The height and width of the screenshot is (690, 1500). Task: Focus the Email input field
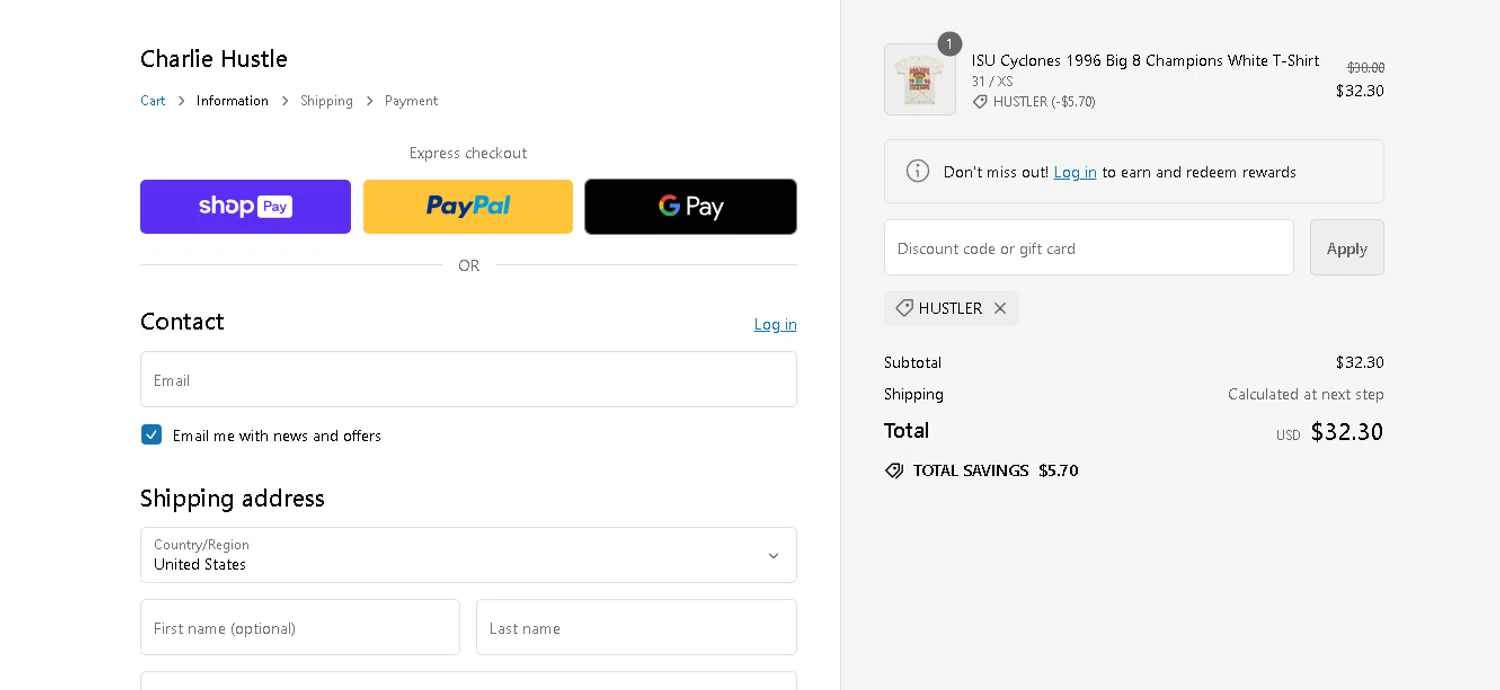468,380
